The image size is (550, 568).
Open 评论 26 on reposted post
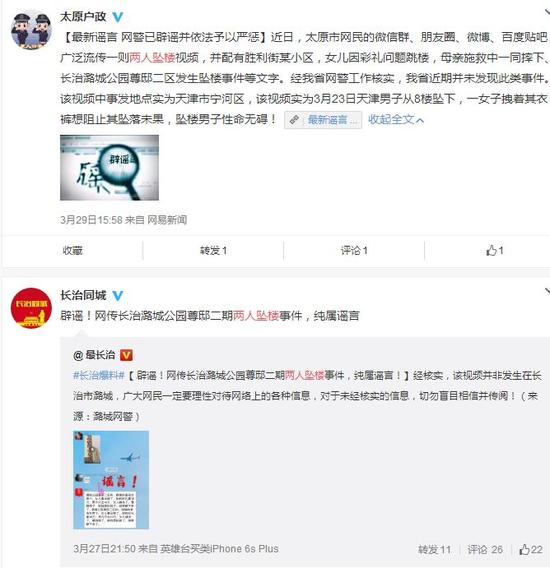tap(485, 550)
